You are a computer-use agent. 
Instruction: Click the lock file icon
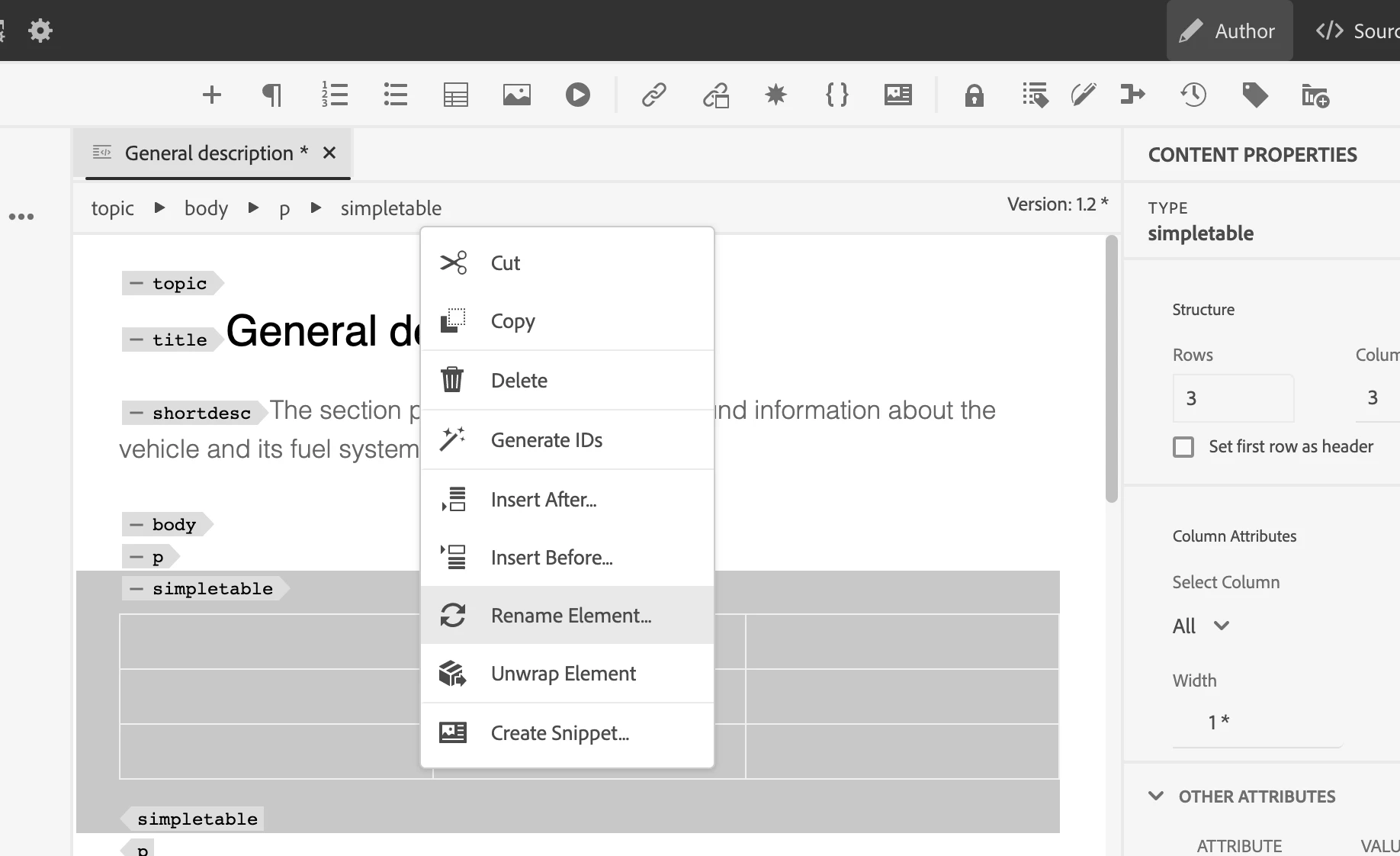click(975, 95)
